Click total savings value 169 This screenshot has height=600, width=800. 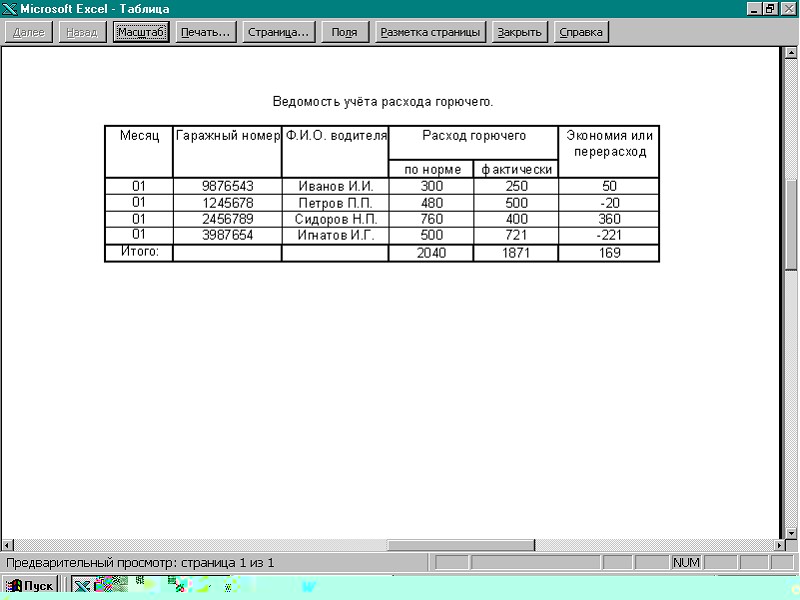609,253
